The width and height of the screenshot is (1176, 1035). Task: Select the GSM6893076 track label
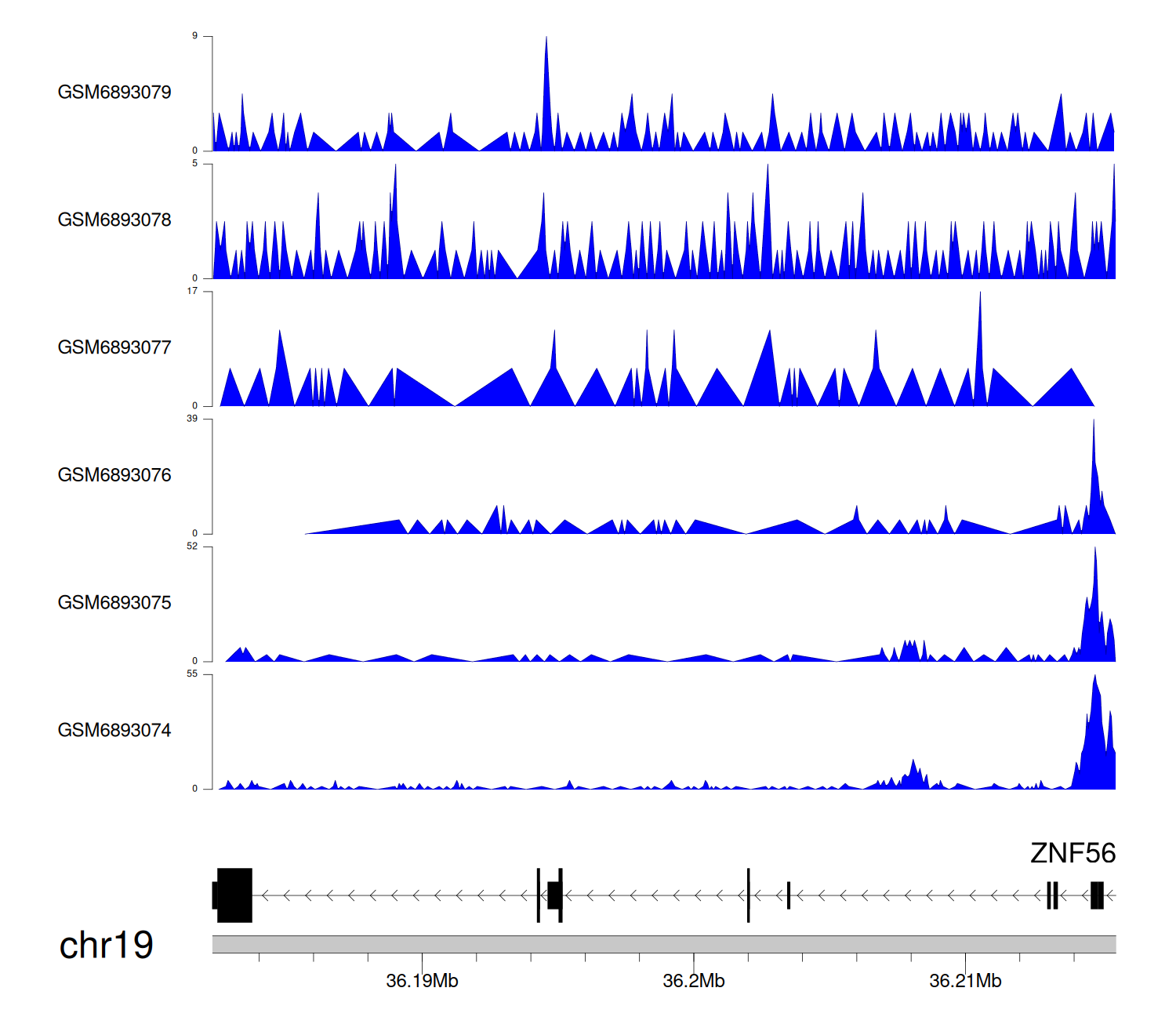114,475
